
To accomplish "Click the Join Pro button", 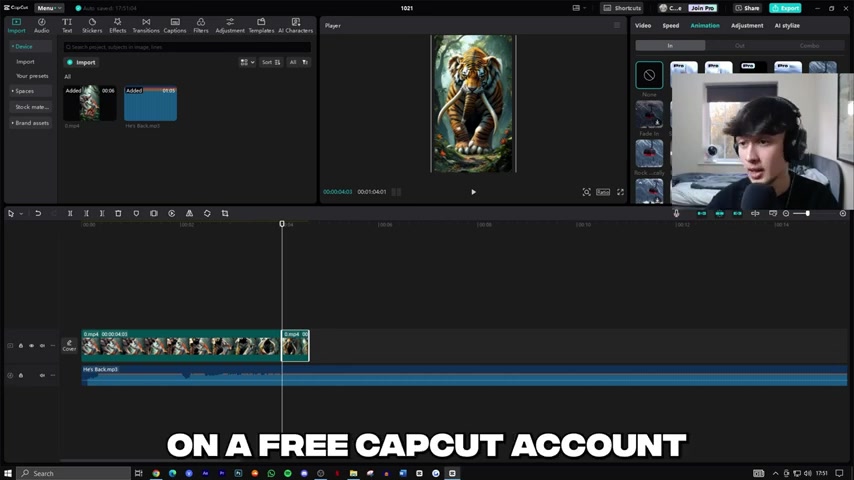I will [703, 8].
